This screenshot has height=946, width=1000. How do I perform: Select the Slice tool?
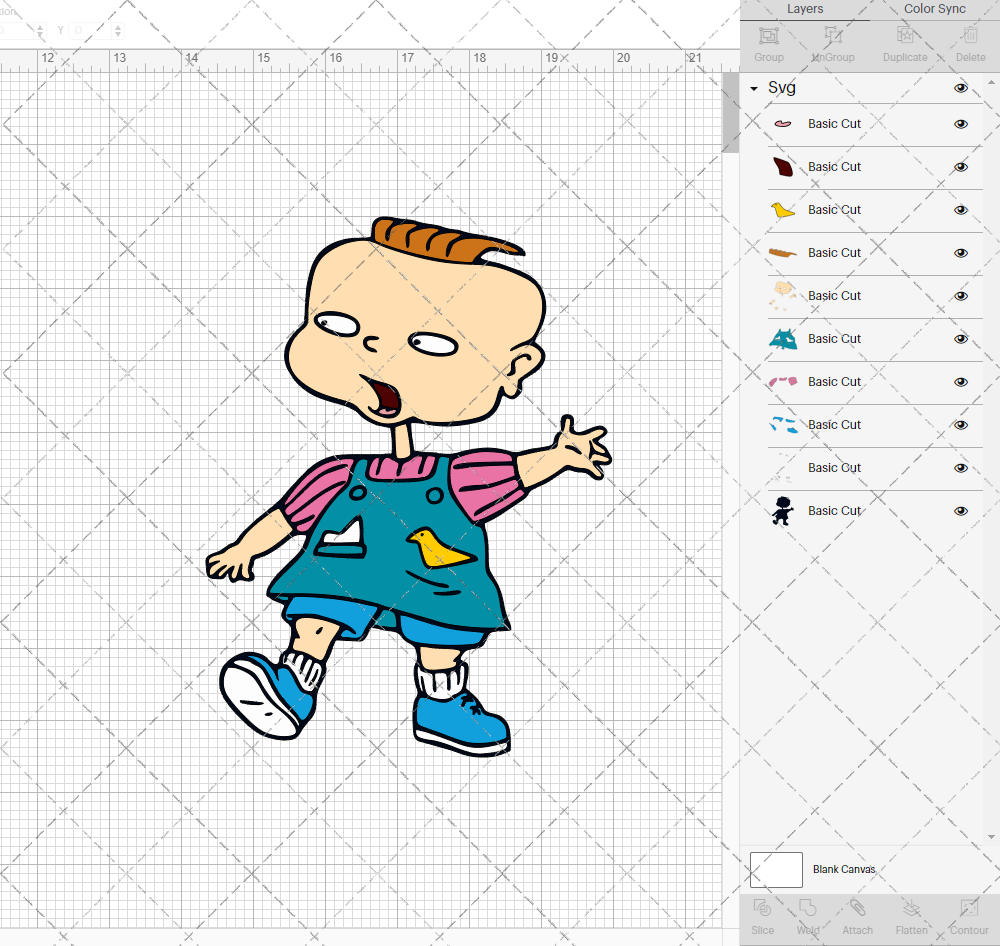point(762,908)
